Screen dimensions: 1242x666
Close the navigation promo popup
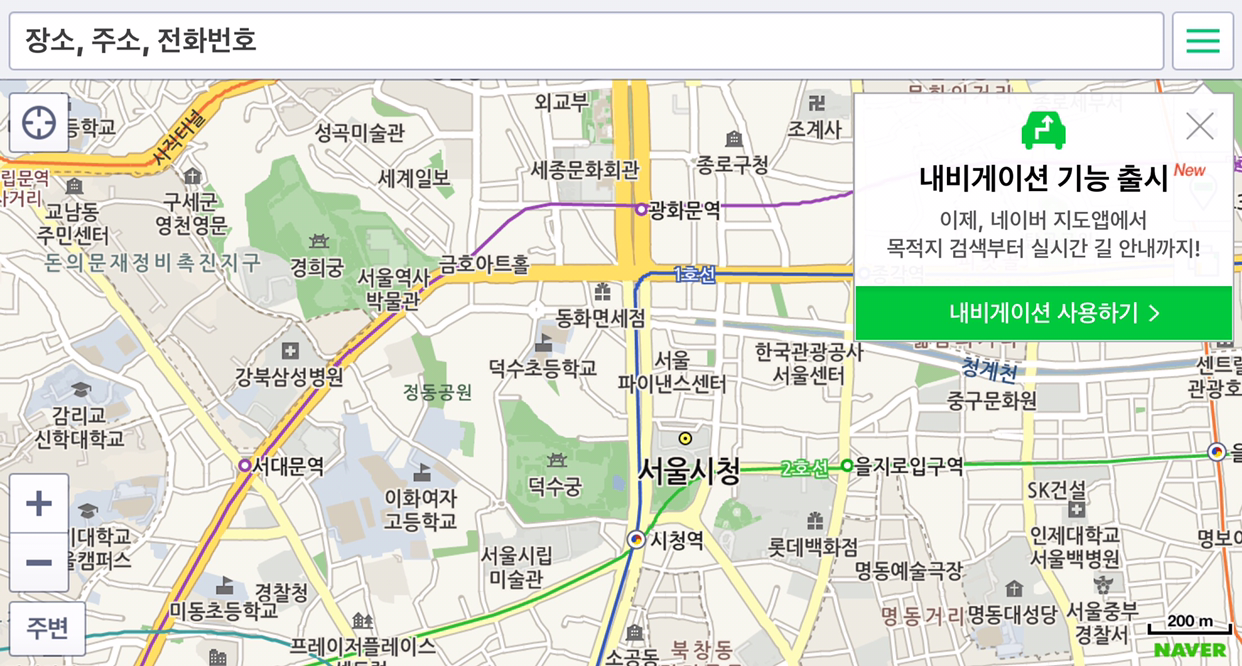[1199, 127]
